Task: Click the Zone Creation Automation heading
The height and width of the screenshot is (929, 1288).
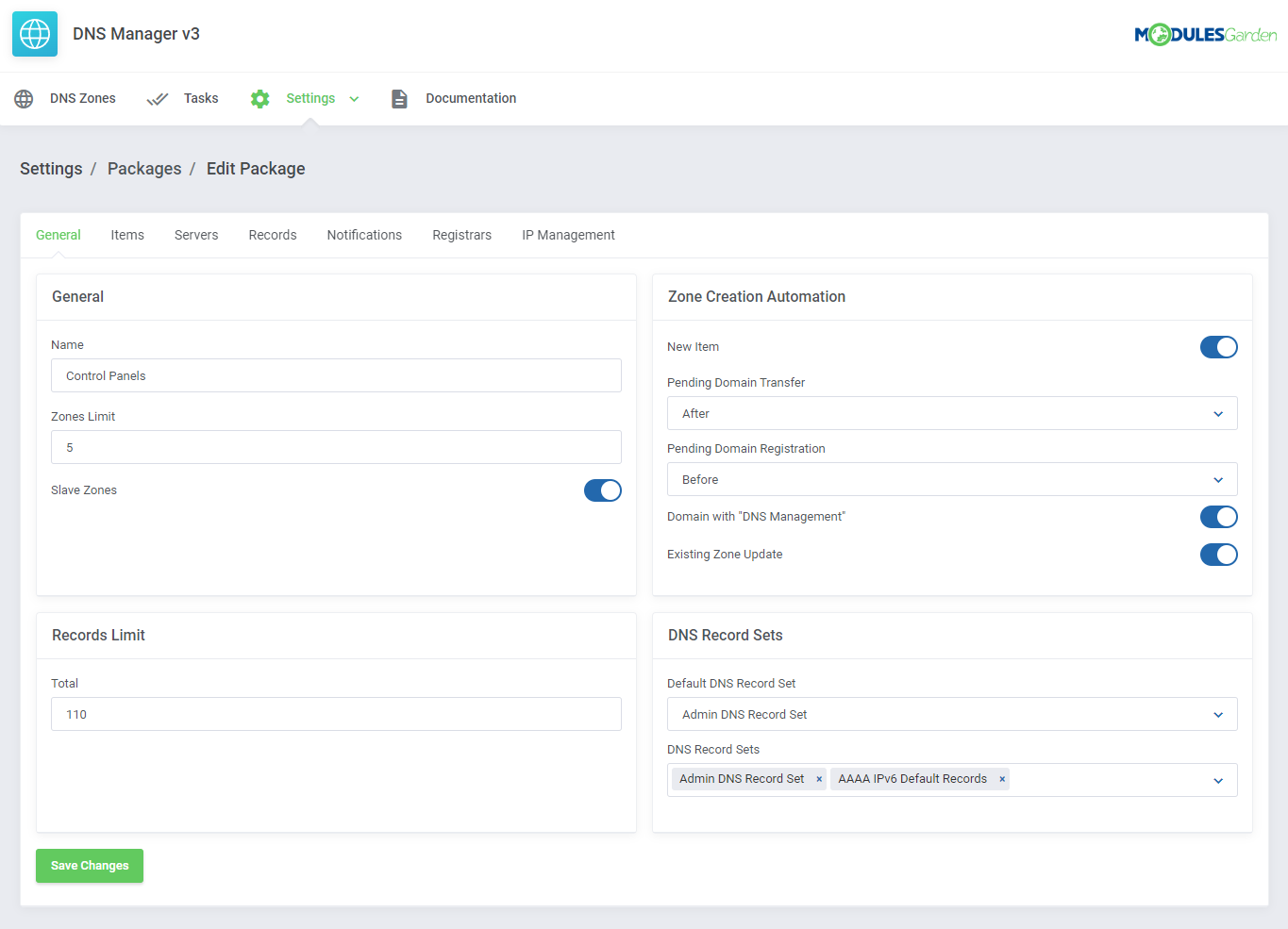Action: point(757,297)
